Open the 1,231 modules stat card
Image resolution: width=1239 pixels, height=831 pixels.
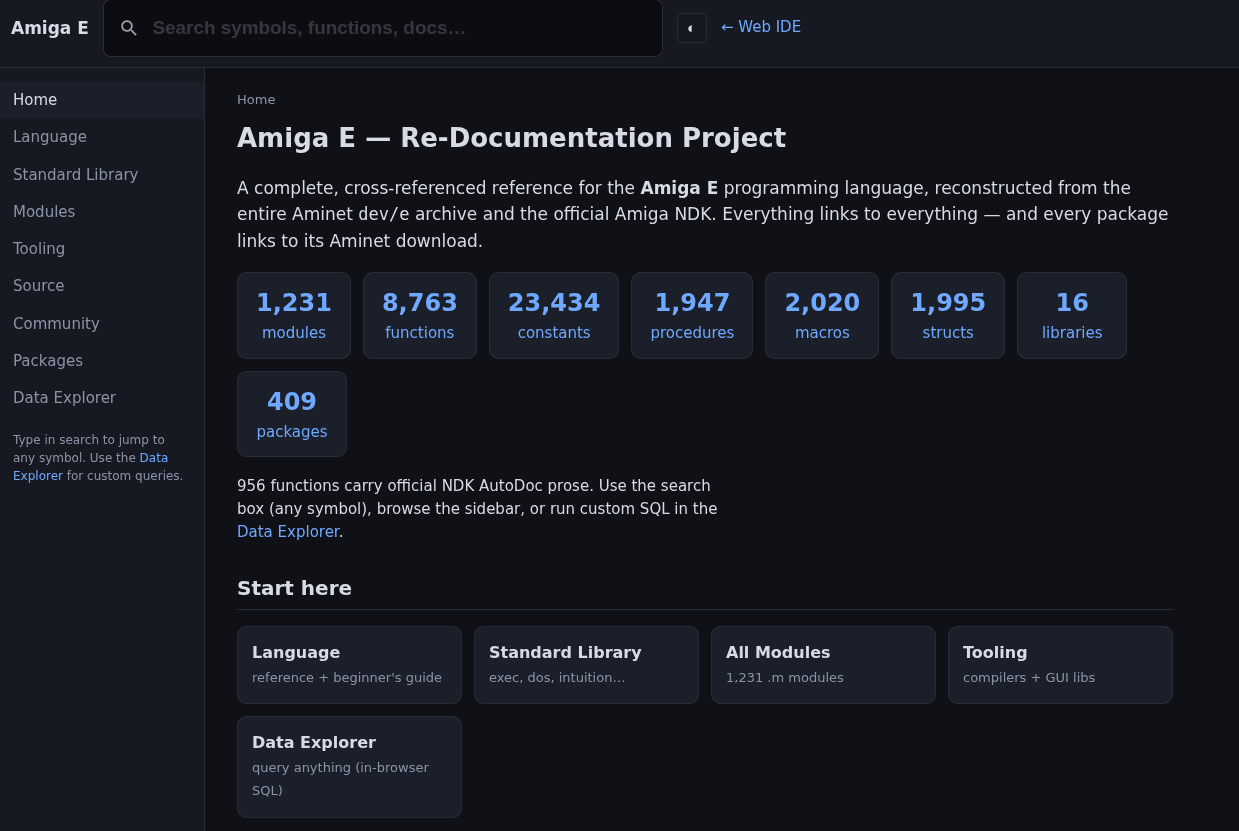click(294, 315)
